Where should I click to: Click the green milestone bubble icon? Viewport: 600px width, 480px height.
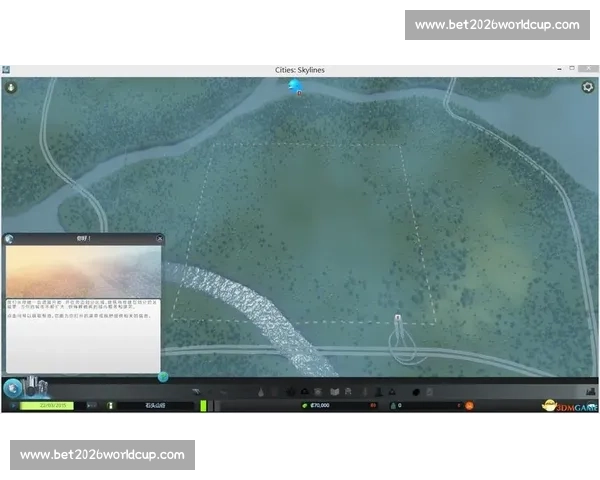tap(163, 377)
